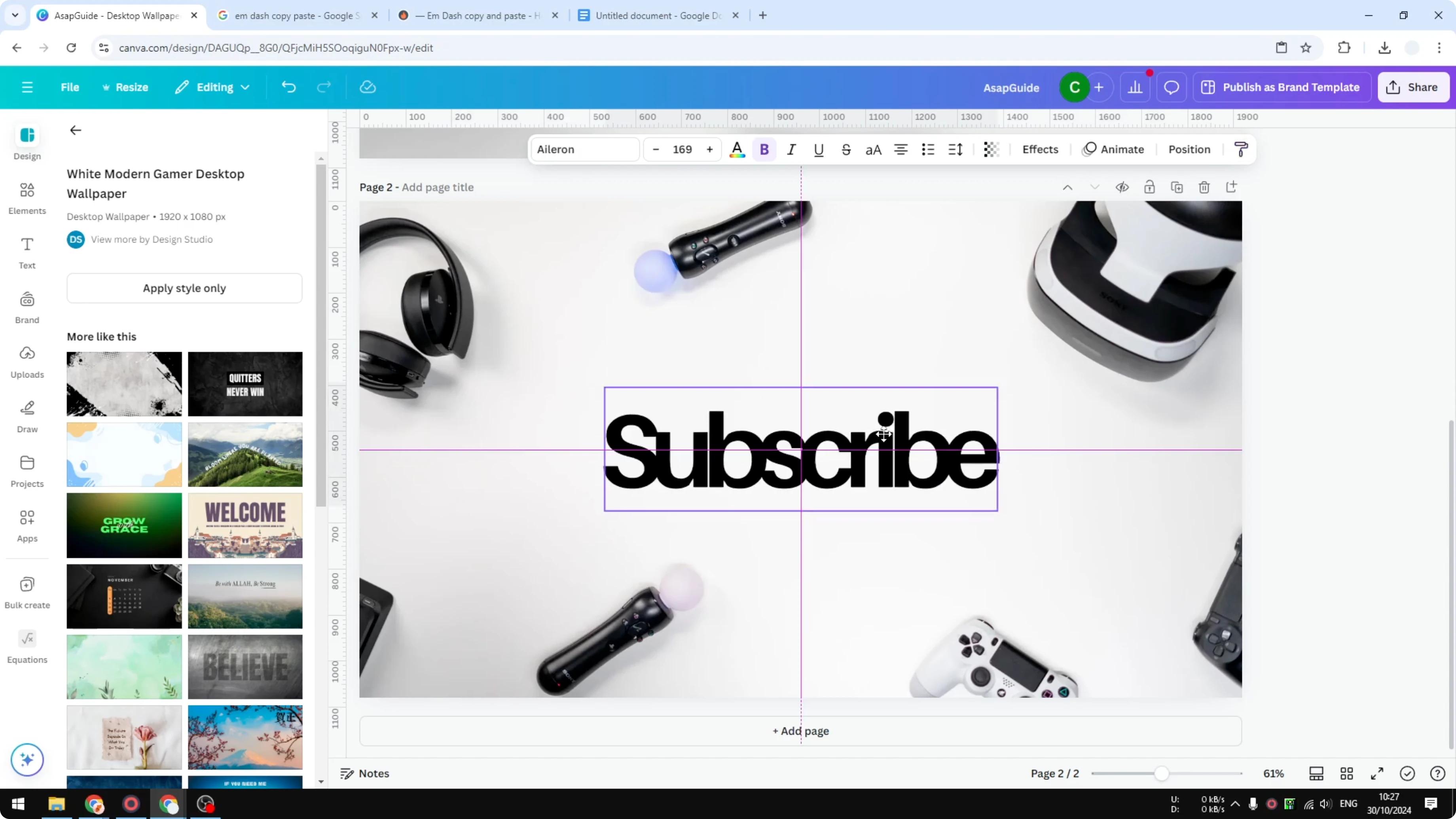Select the Text tool in sidebar
Image resolution: width=1456 pixels, height=819 pixels.
pyautogui.click(x=27, y=253)
